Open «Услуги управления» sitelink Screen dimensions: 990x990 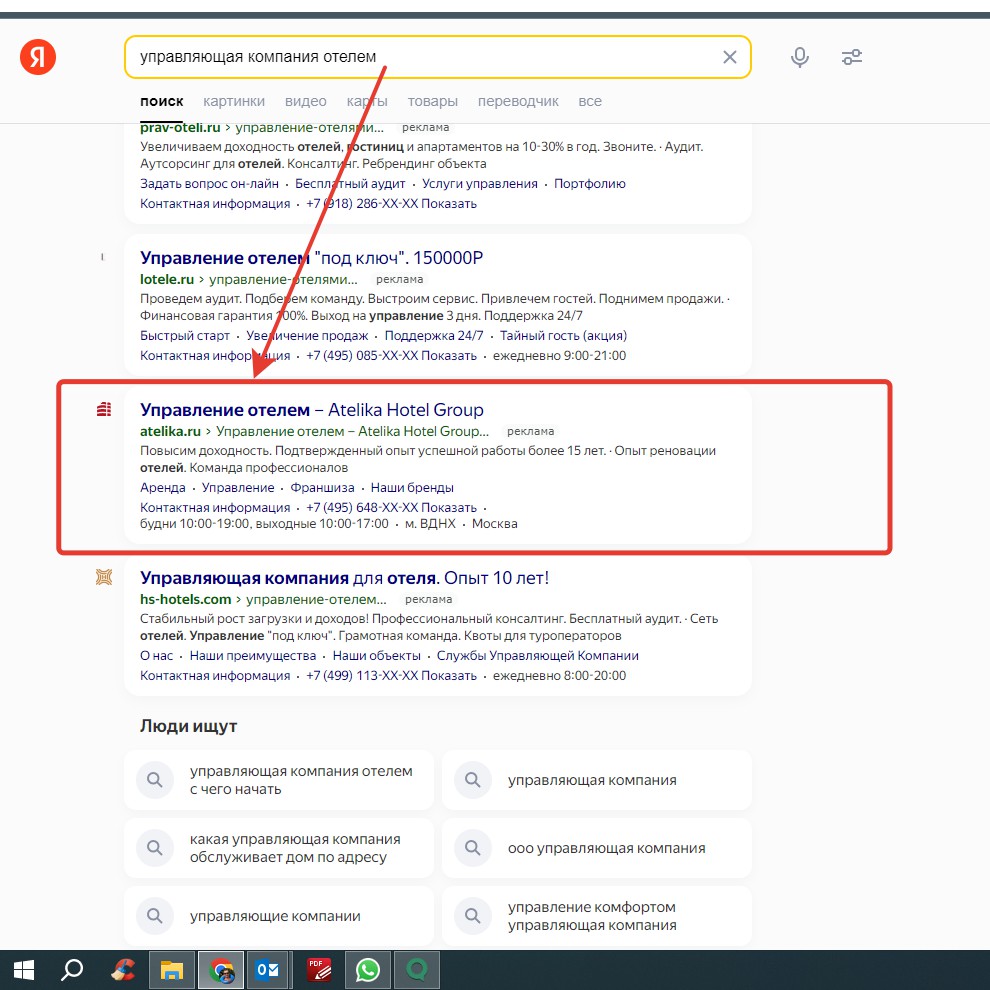[480, 184]
